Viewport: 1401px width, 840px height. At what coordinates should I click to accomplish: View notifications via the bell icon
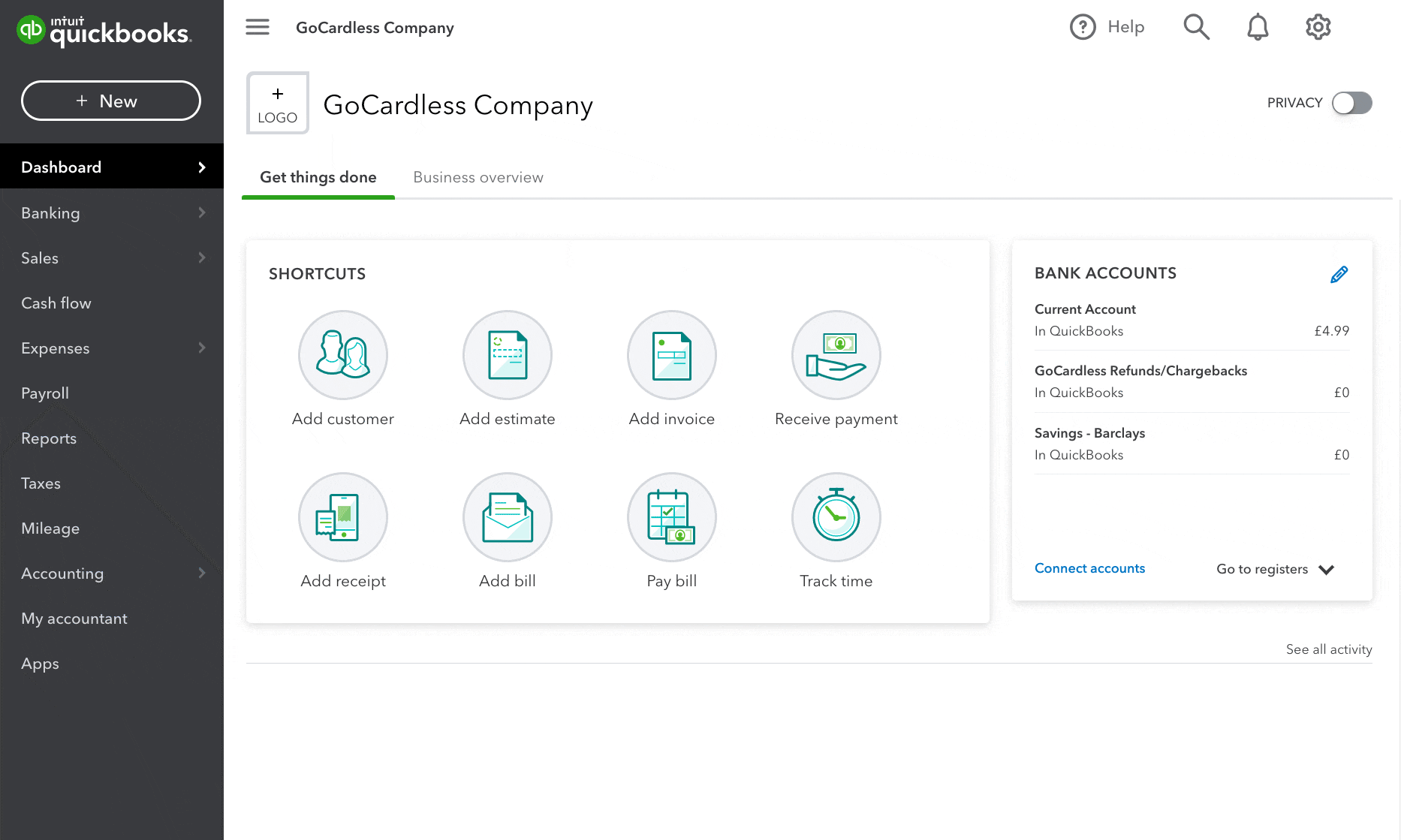tap(1258, 27)
